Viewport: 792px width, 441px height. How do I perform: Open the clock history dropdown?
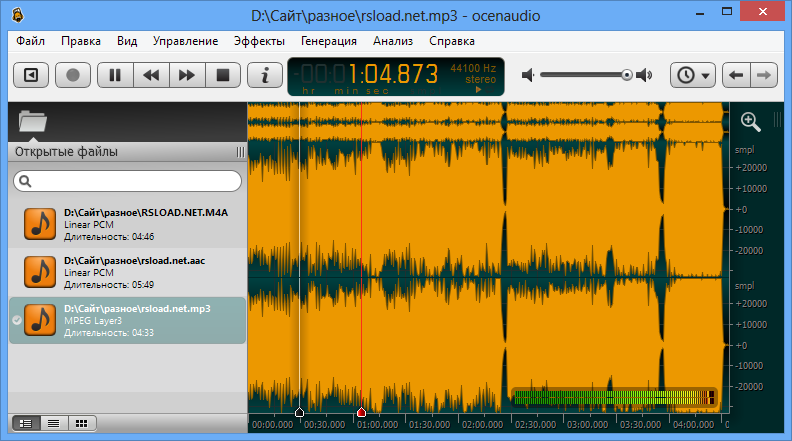coord(693,75)
